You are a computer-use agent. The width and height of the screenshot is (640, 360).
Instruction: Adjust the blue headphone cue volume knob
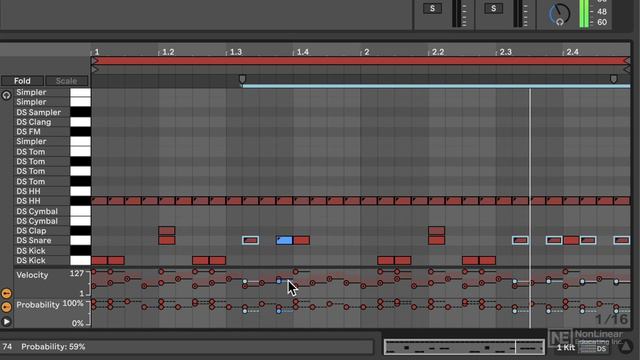(x=559, y=15)
